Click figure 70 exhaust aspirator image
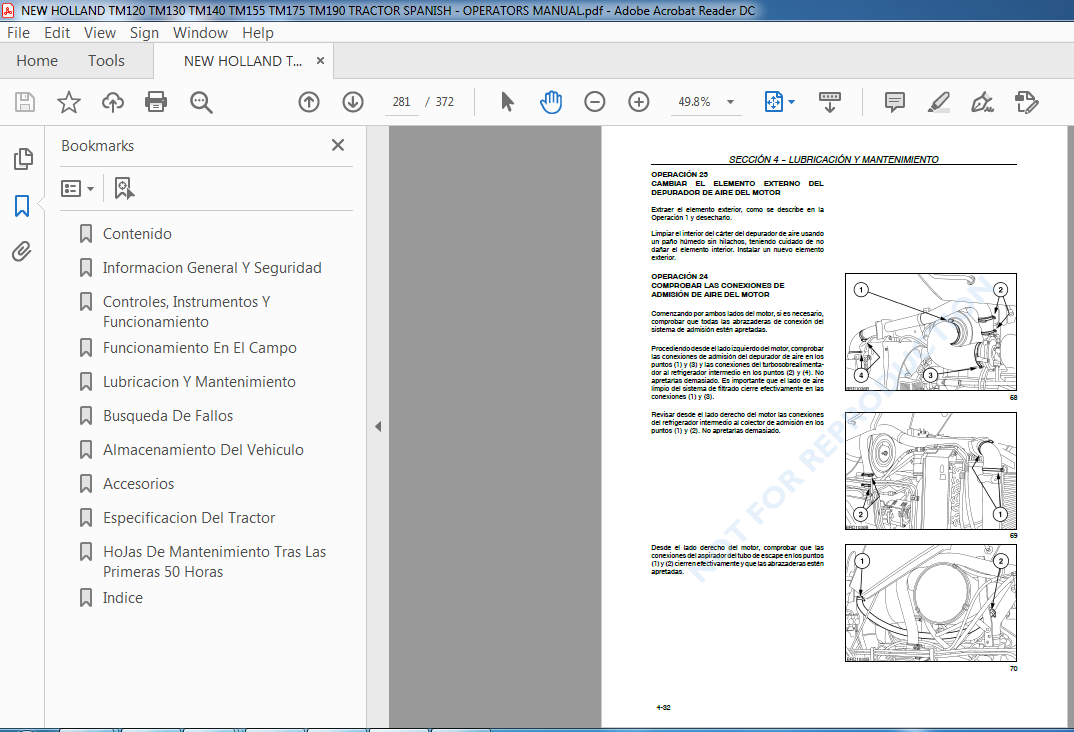Screen dimensions: 1074x732 930,603
